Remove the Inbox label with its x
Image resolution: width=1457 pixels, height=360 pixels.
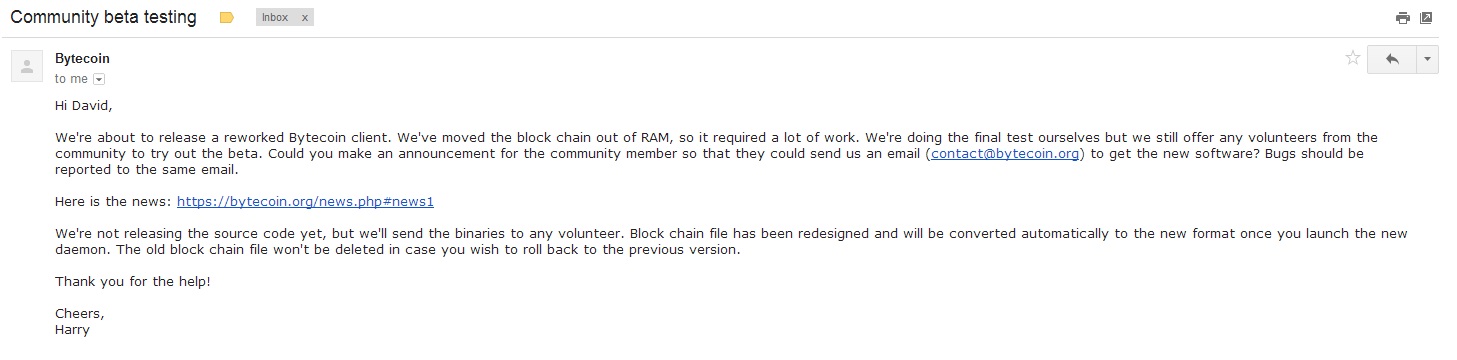(305, 18)
